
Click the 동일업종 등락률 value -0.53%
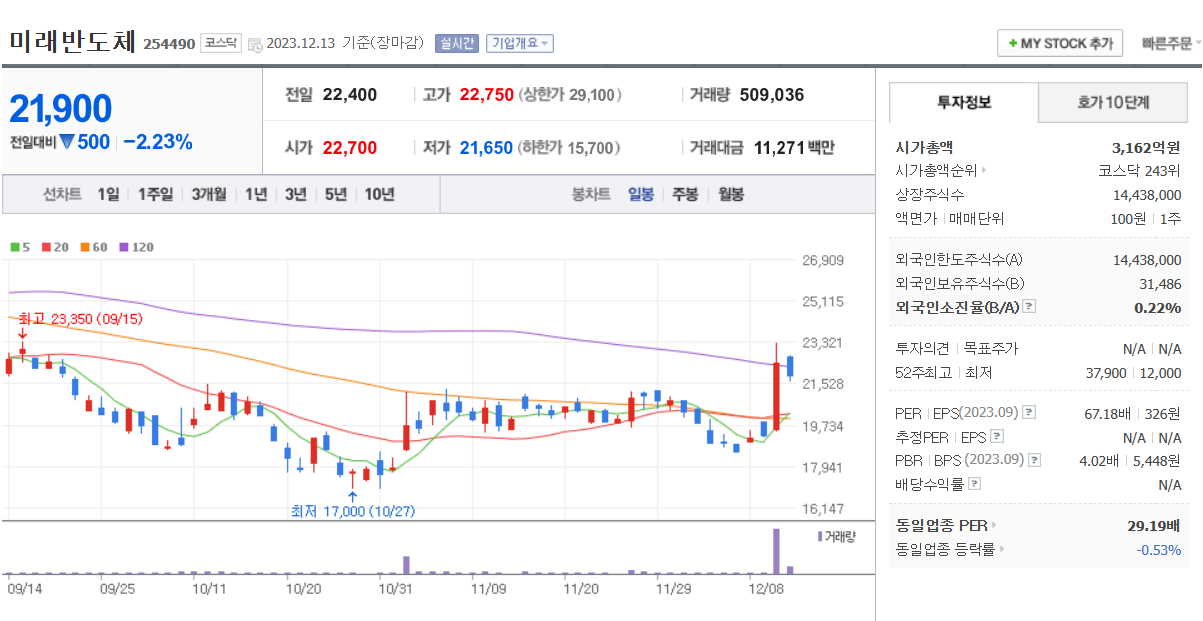(x=1158, y=549)
